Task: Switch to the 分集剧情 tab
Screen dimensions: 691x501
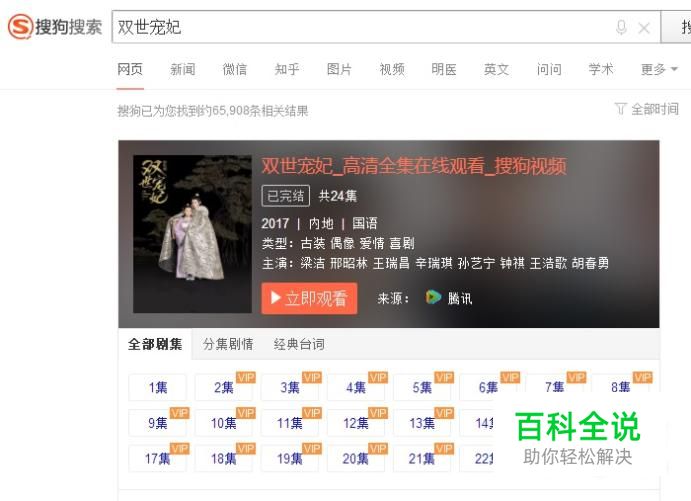Action: (x=228, y=344)
